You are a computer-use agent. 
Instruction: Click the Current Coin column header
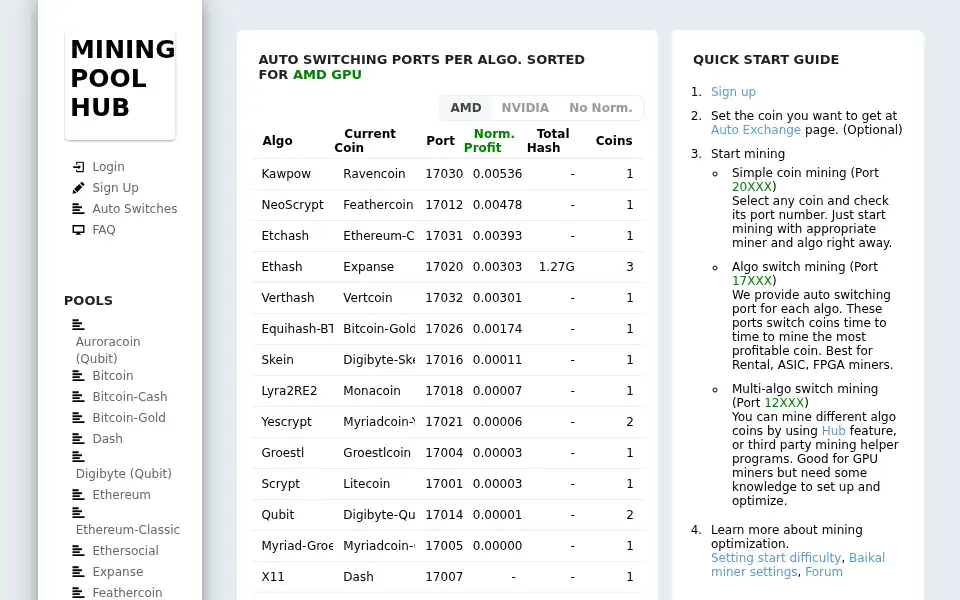(x=365, y=140)
